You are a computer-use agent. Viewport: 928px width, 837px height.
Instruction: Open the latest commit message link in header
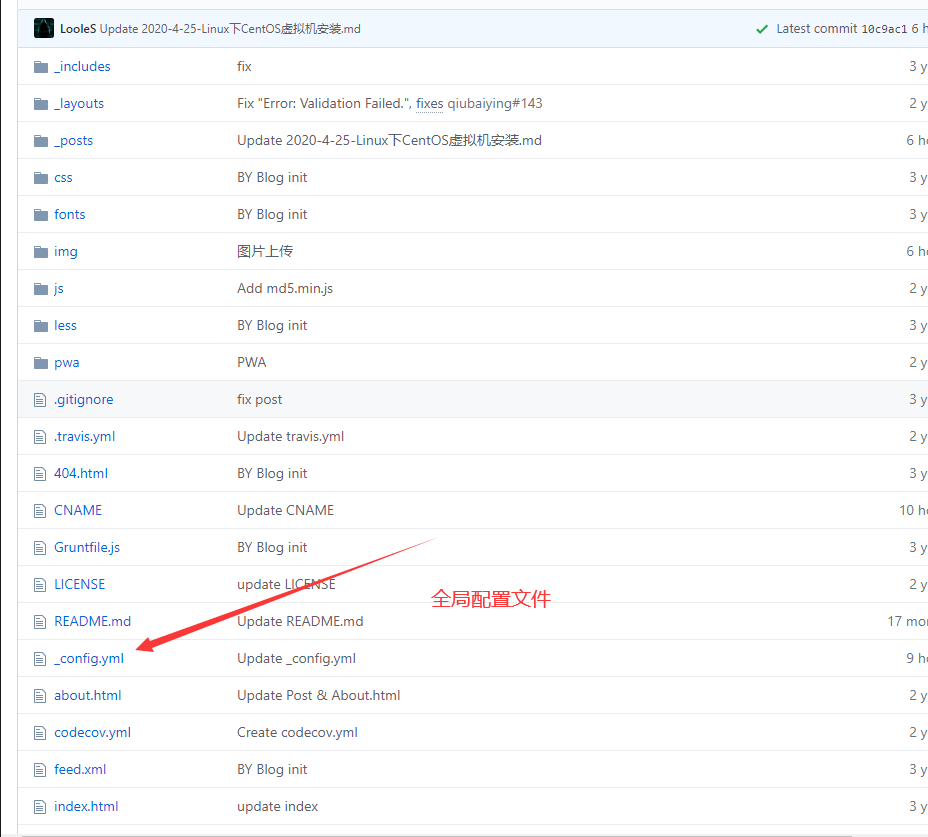pyautogui.click(x=230, y=28)
